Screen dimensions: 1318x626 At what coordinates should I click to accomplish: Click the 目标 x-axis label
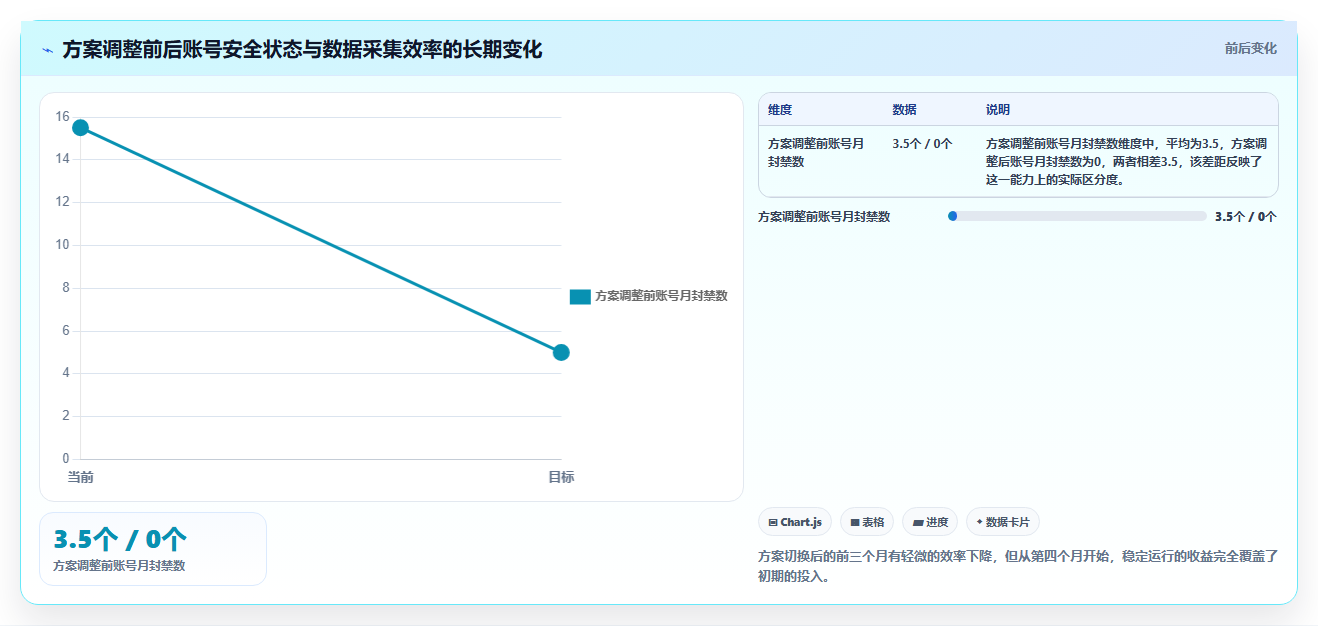tap(561, 477)
